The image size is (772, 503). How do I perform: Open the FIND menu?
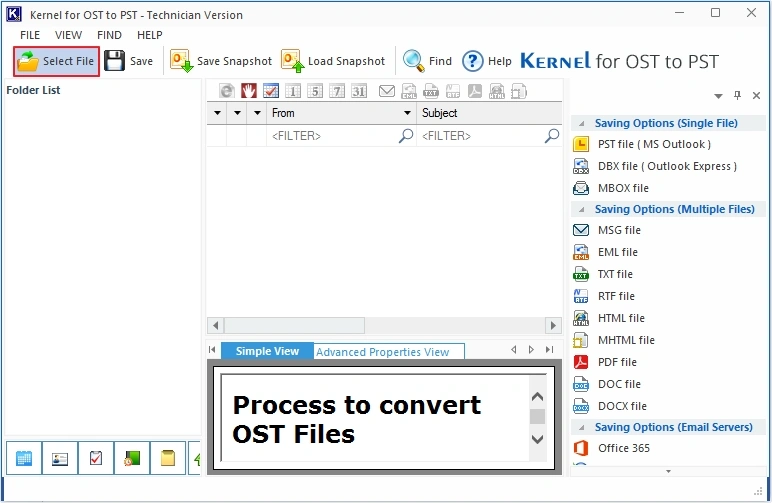pyautogui.click(x=109, y=35)
